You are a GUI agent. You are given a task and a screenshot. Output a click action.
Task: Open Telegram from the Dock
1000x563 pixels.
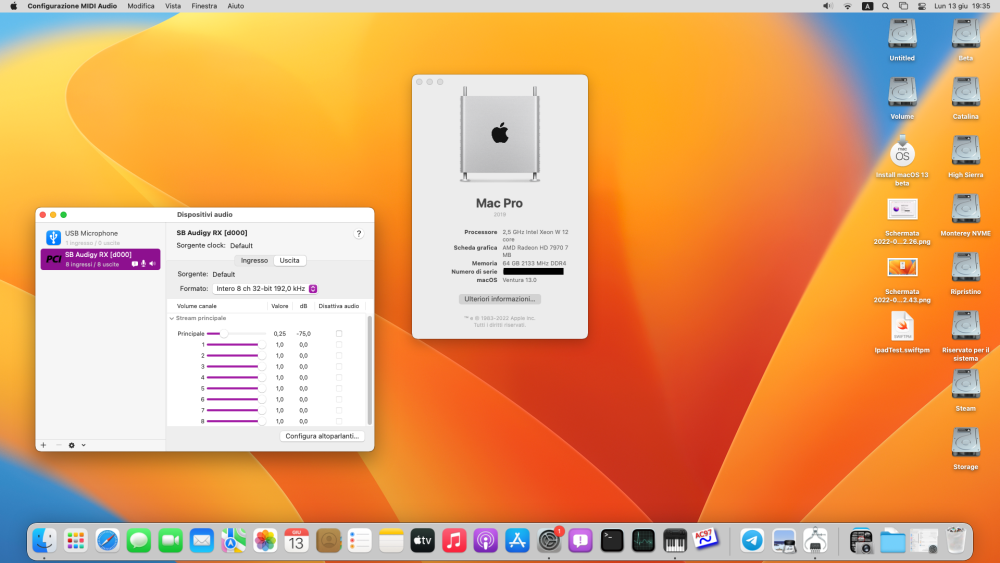pyautogui.click(x=752, y=541)
